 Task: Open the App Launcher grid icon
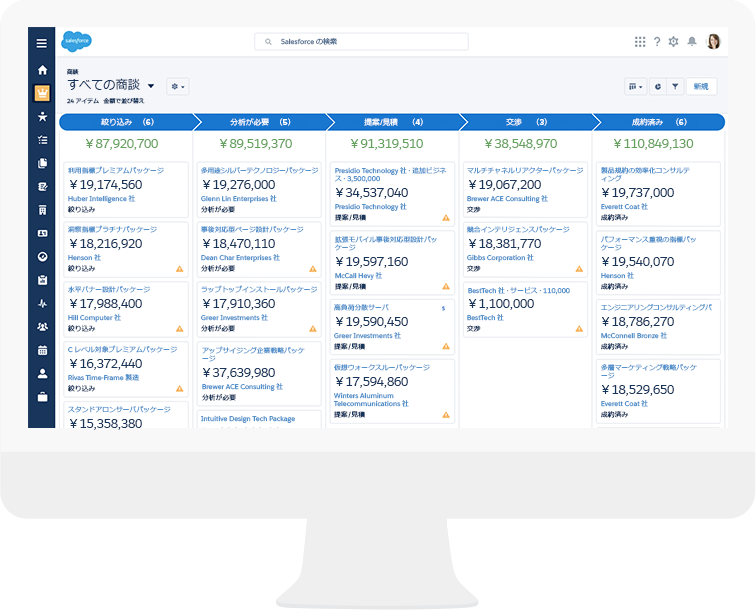click(x=640, y=41)
